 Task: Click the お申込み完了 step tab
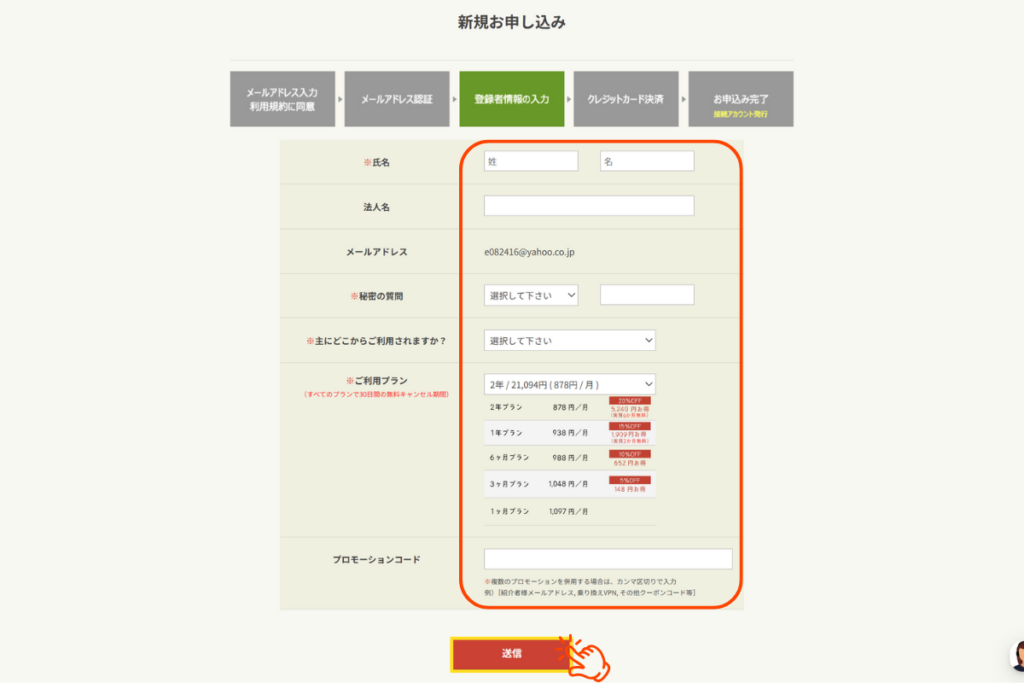(x=740, y=99)
